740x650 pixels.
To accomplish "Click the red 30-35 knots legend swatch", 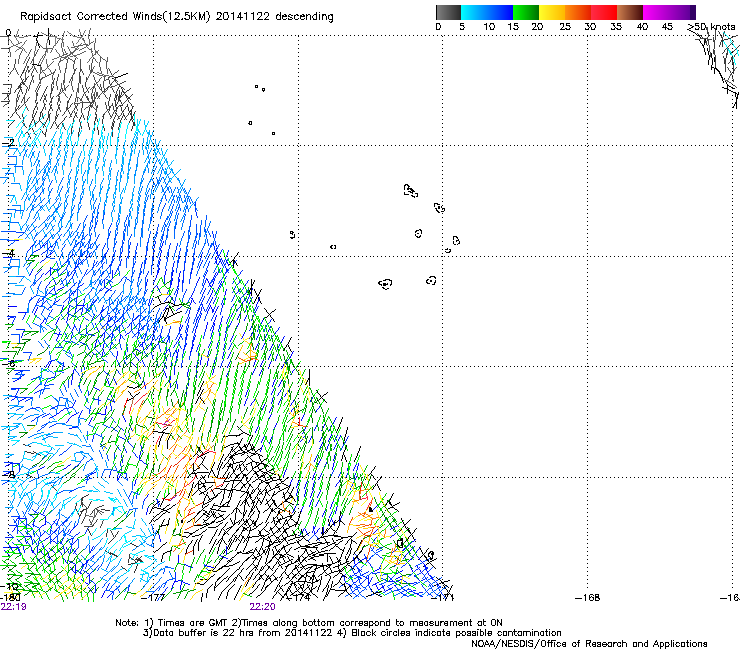I will (604, 12).
